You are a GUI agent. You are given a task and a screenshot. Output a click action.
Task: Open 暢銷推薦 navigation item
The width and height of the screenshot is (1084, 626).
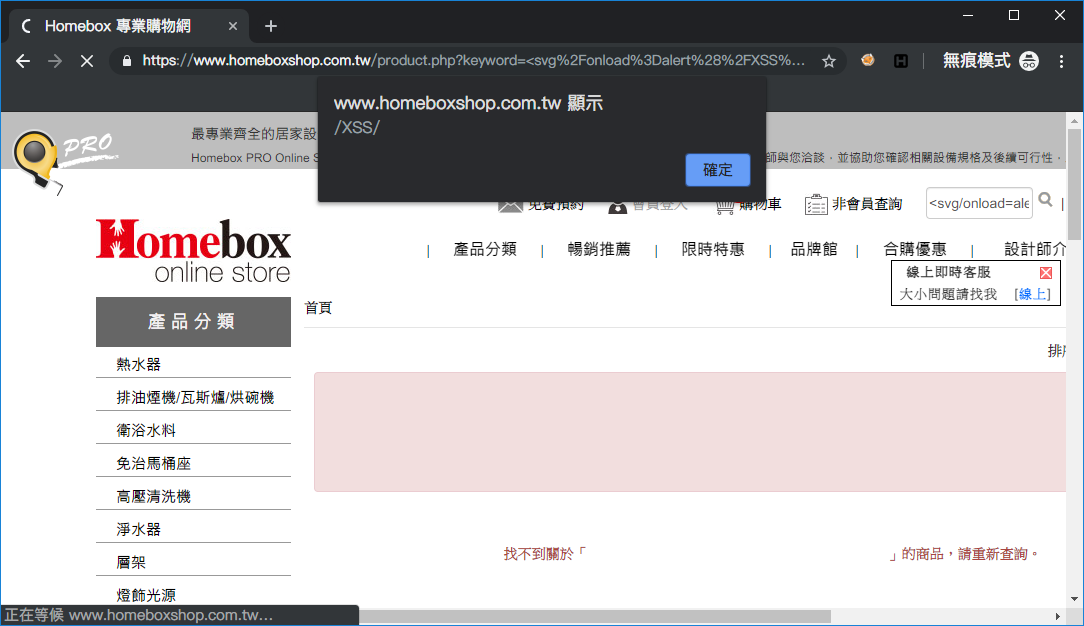599,249
